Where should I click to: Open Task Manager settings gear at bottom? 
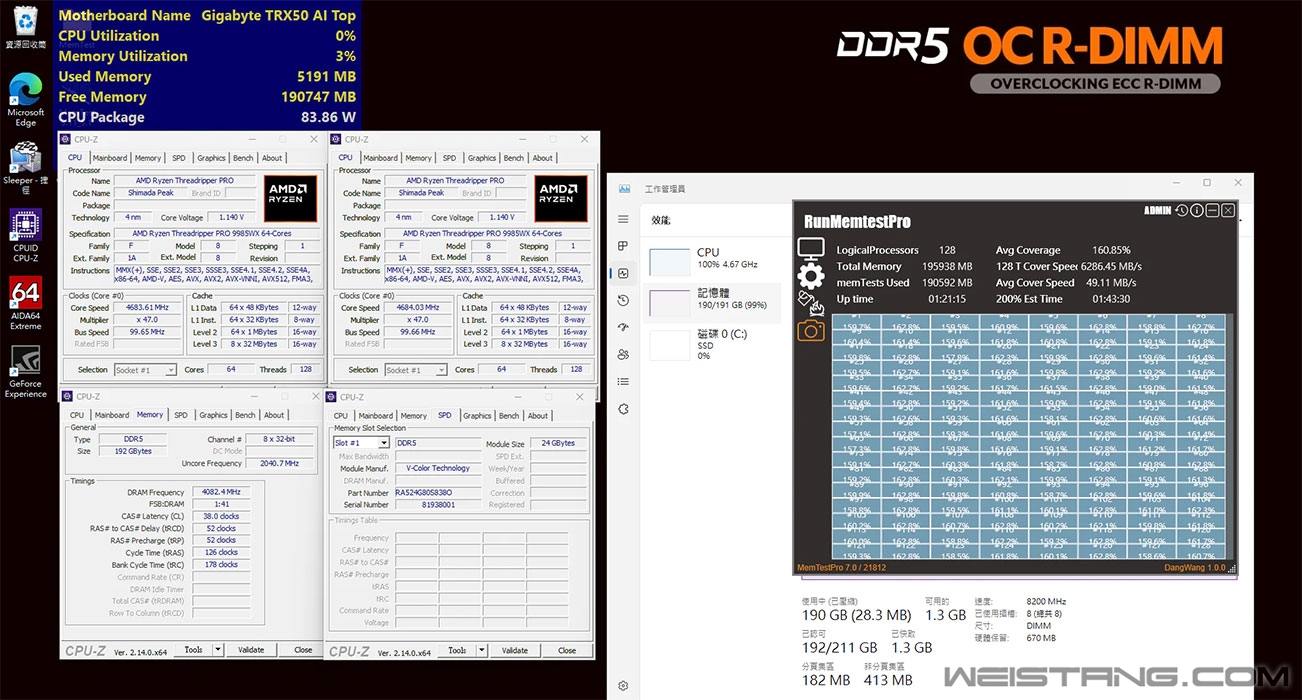[623, 686]
